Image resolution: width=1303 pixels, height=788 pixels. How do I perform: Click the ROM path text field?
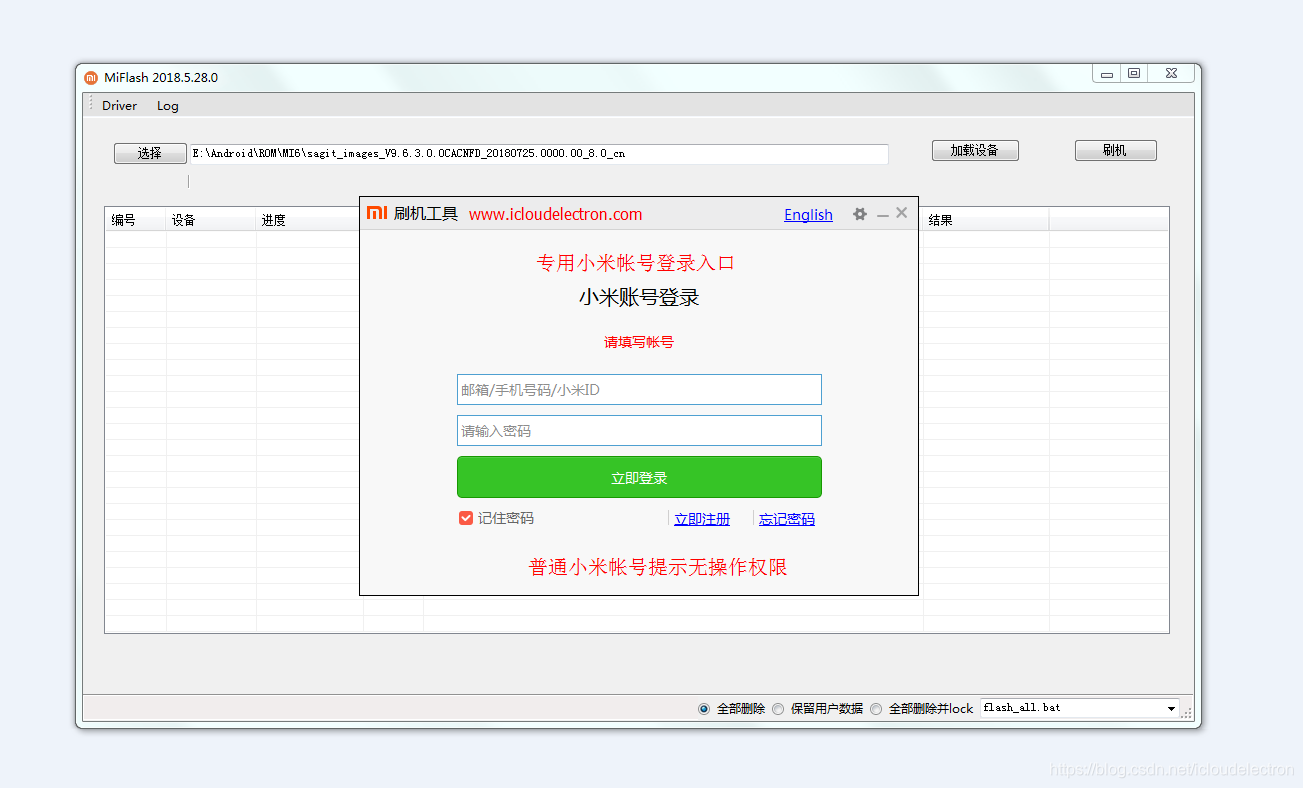pyautogui.click(x=538, y=154)
